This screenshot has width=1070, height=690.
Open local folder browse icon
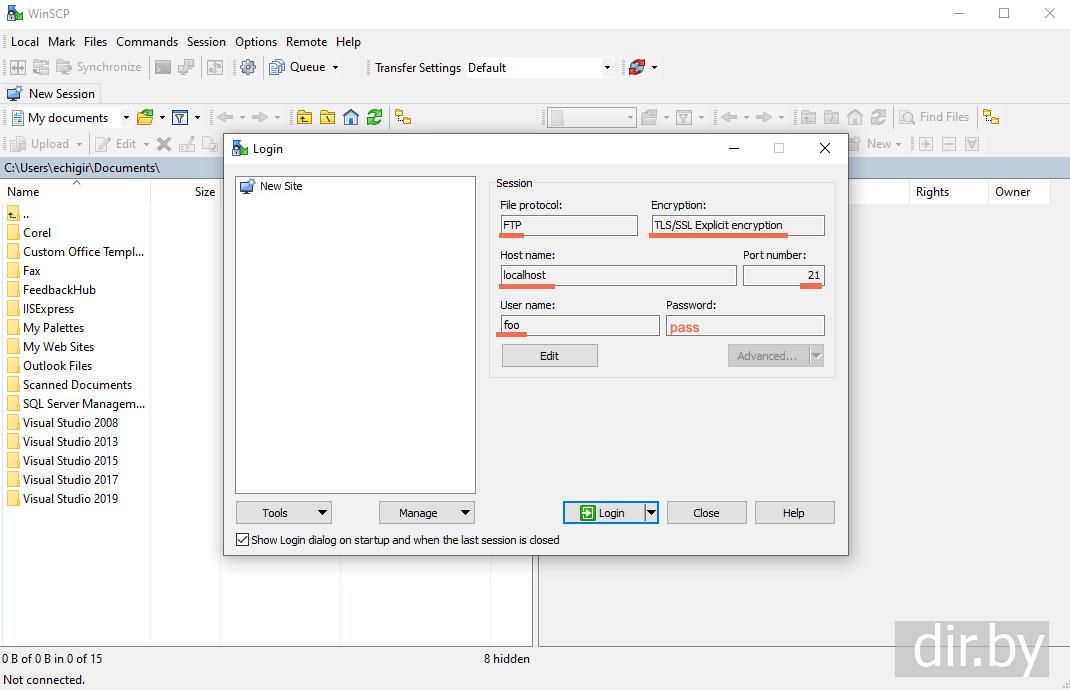click(x=145, y=117)
